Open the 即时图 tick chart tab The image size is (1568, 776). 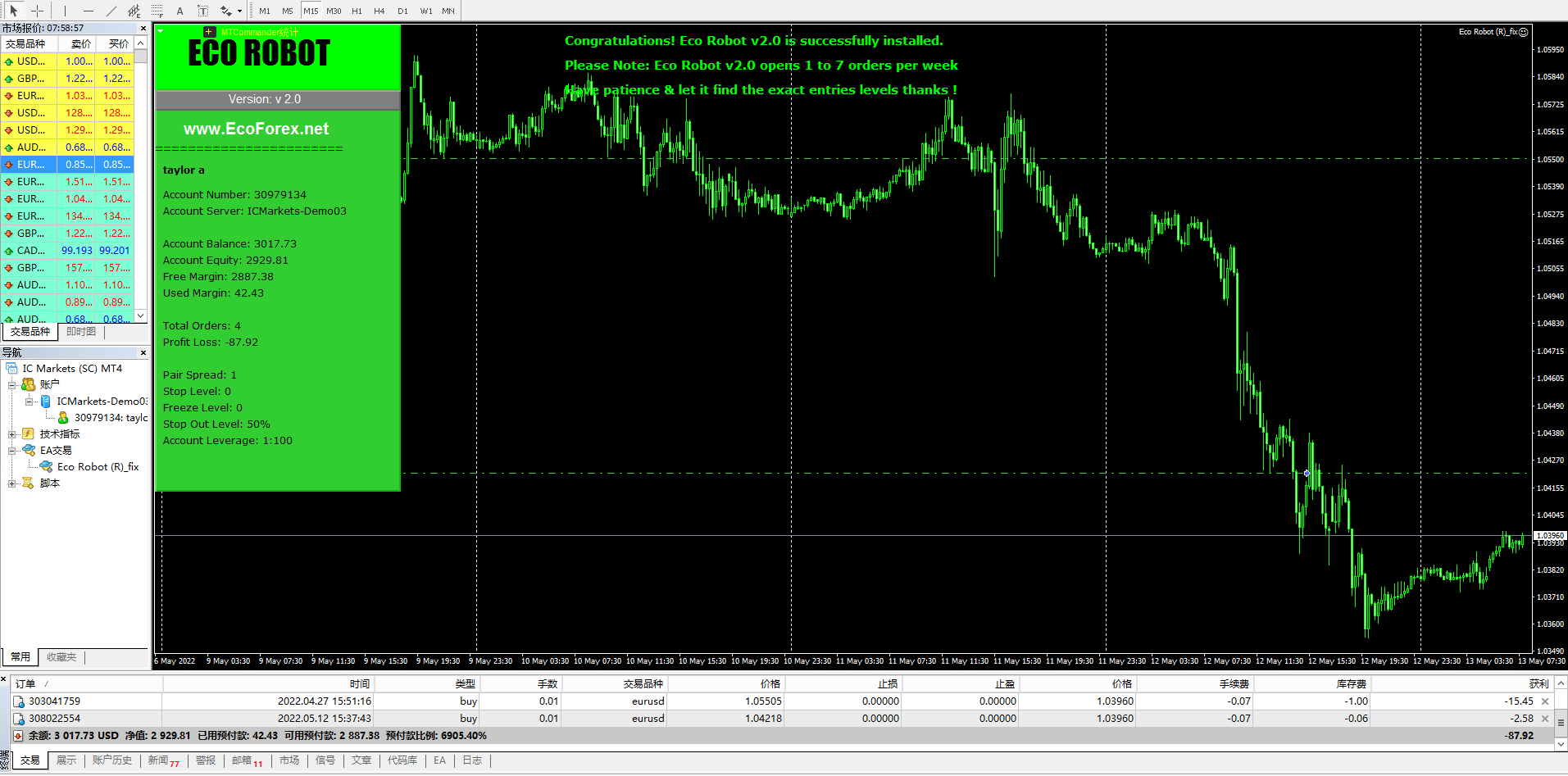point(81,332)
